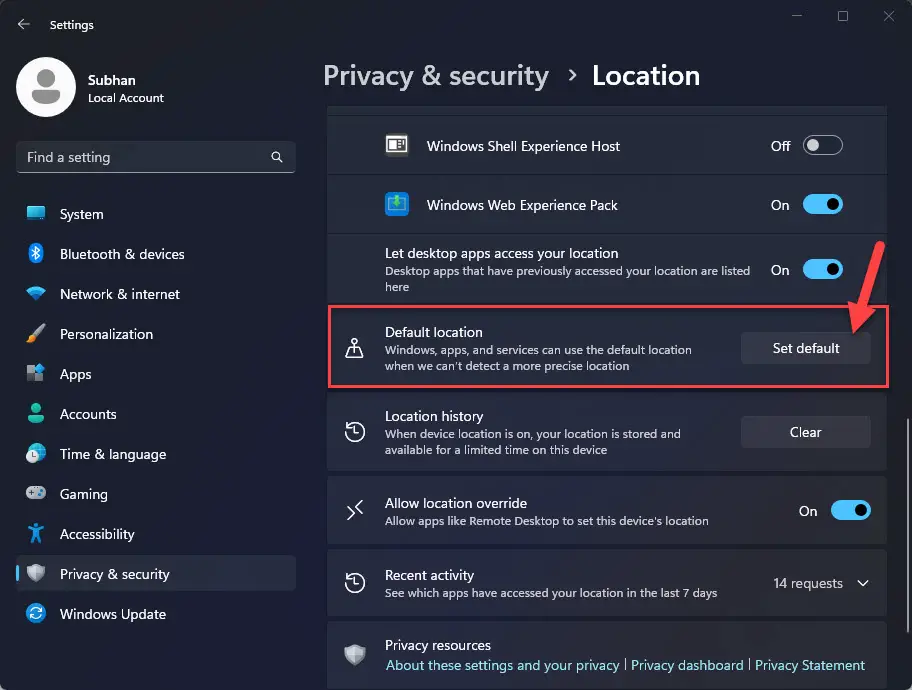The image size is (912, 690).
Task: Click the Gaming controller icon
Action: click(36, 493)
